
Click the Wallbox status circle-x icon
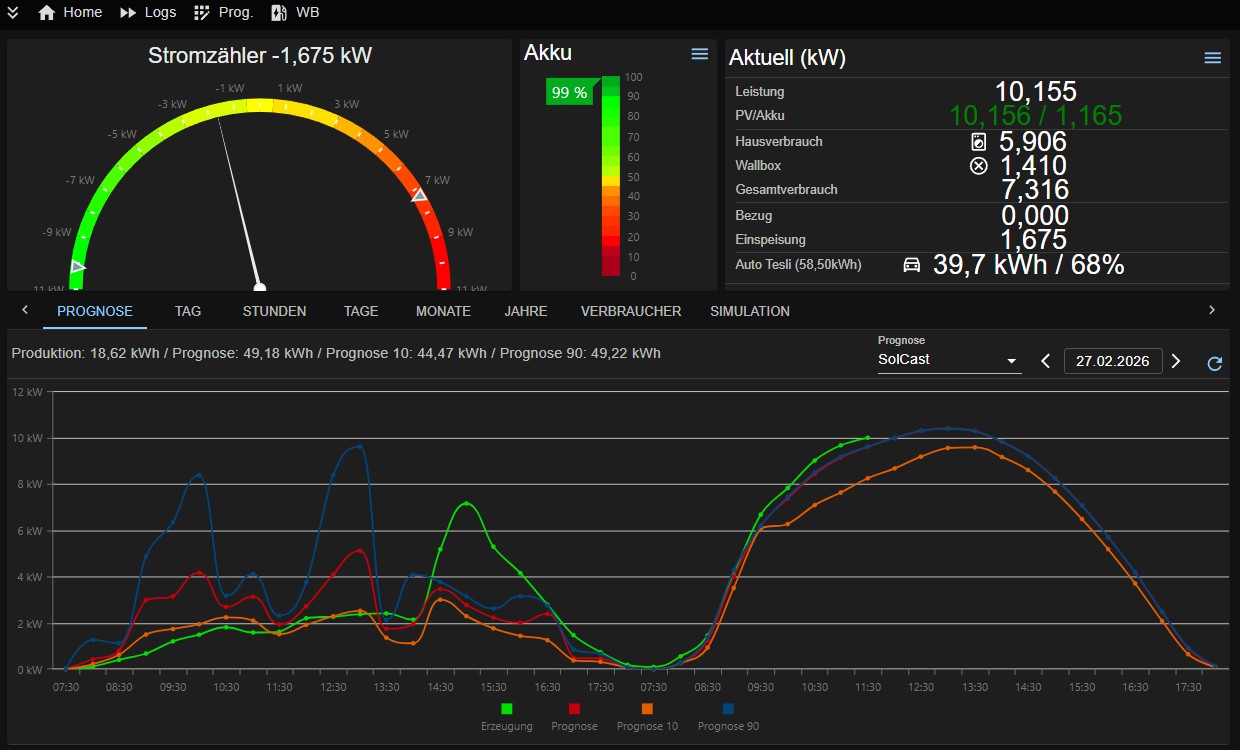coord(979,166)
